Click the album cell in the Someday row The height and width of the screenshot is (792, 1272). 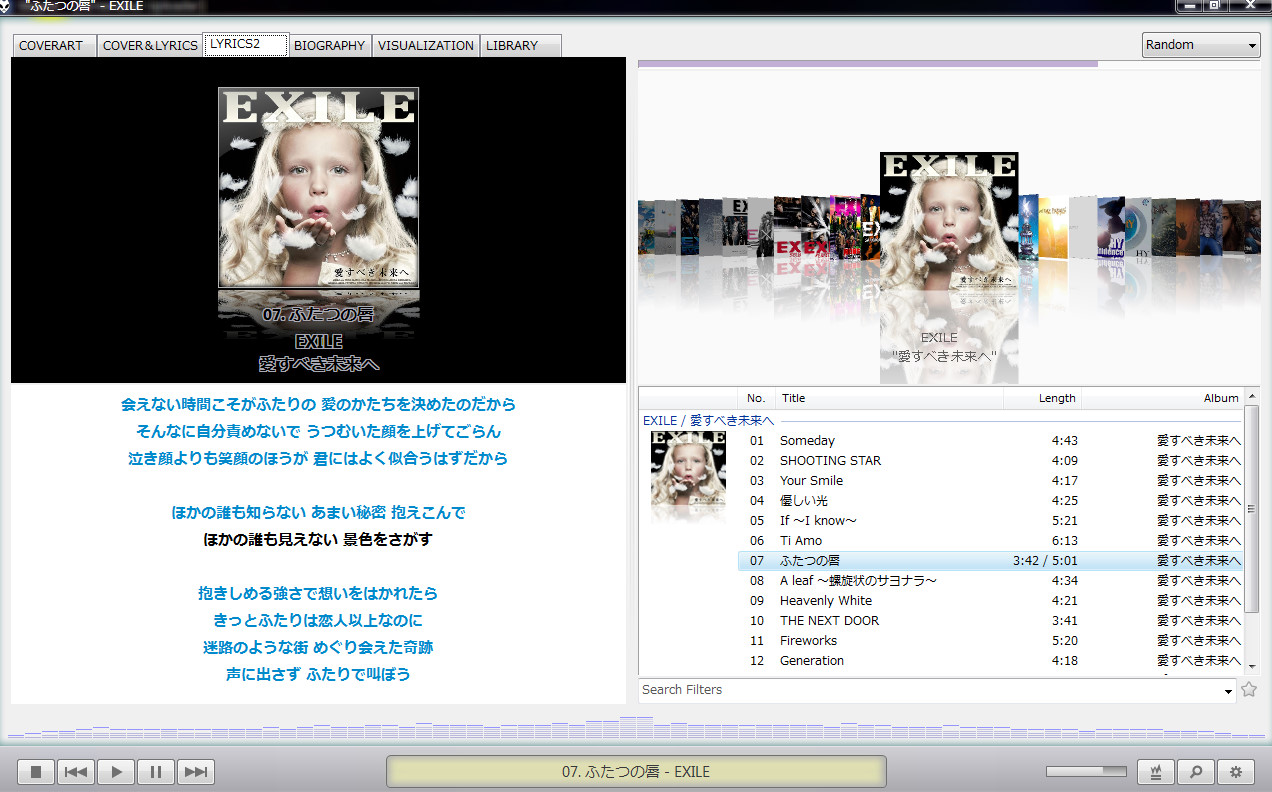pyautogui.click(x=1199, y=441)
